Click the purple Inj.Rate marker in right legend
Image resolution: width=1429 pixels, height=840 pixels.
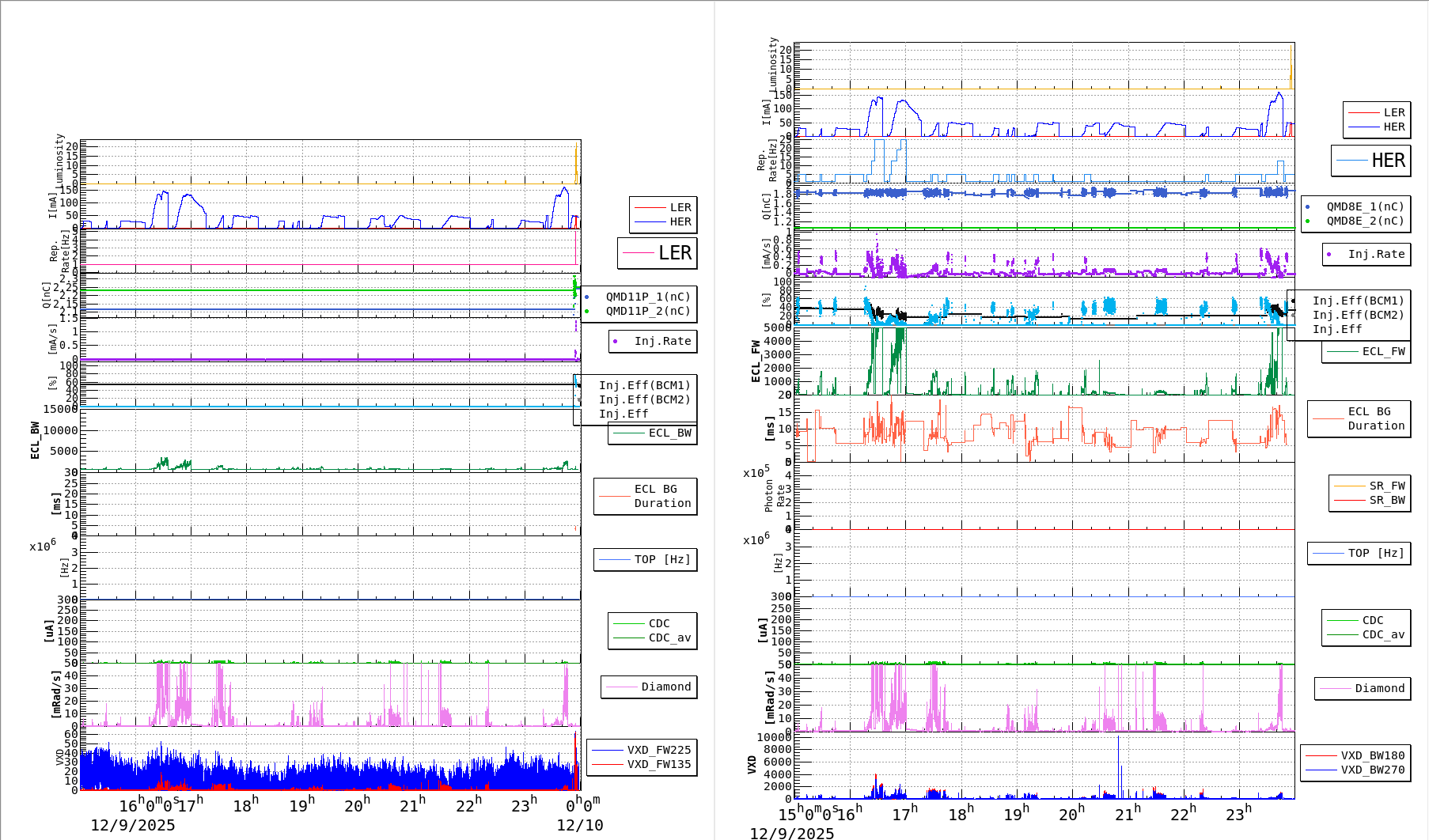[x=1329, y=254]
